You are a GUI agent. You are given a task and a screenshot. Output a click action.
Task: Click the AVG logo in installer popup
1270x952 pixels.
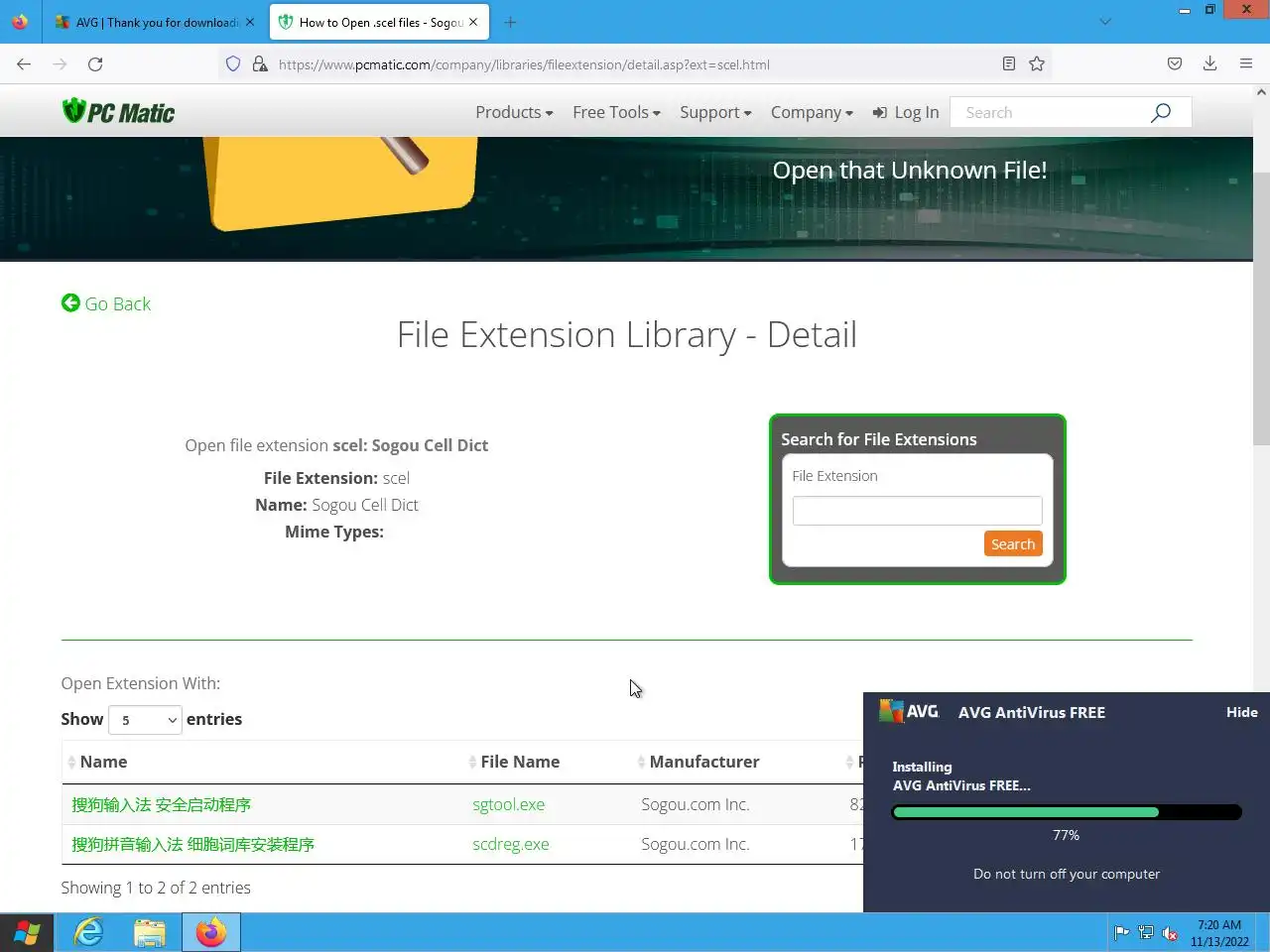(x=909, y=711)
